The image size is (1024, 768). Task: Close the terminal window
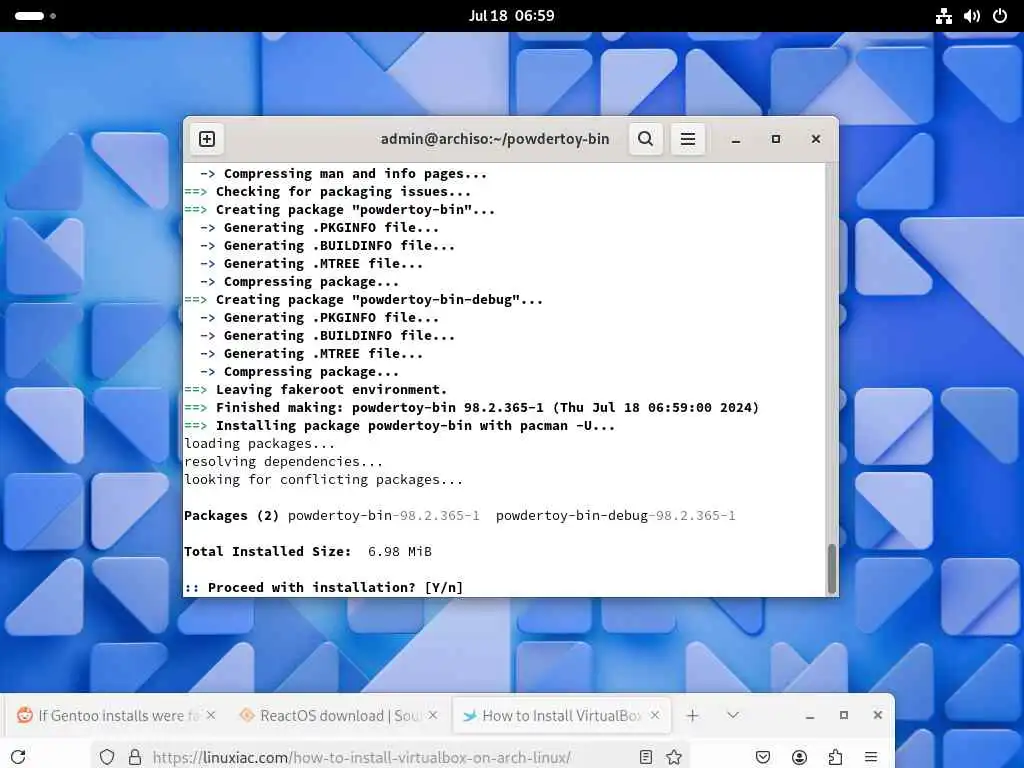[x=816, y=139]
